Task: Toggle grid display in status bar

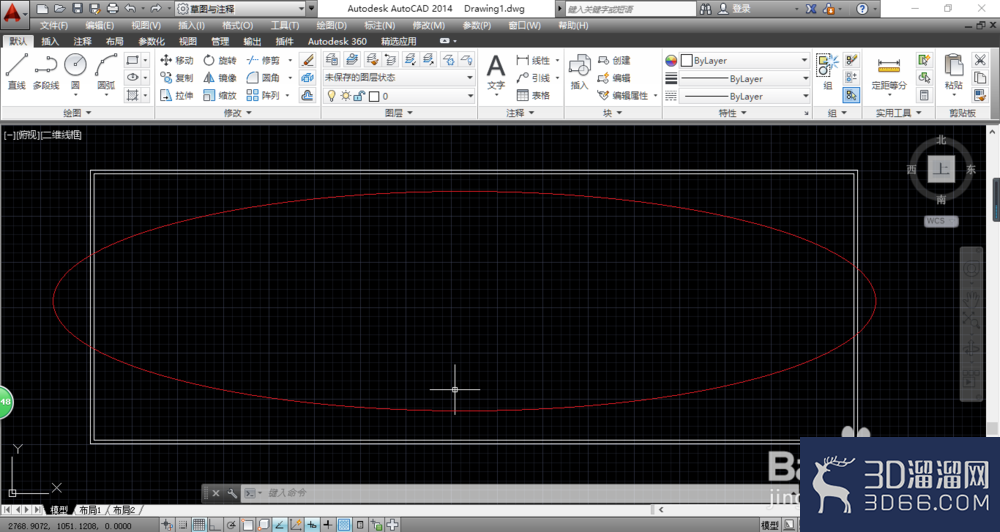Action: tap(199, 525)
